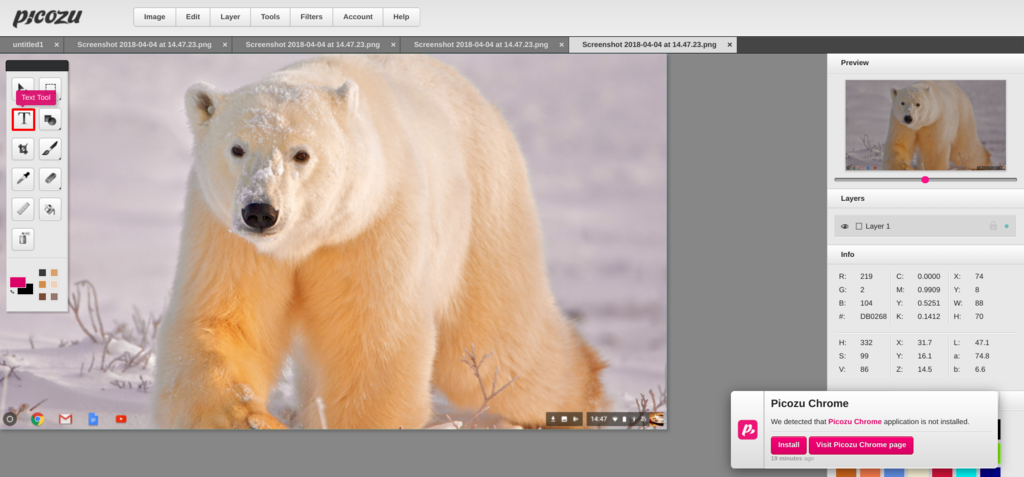The height and width of the screenshot is (477, 1024).
Task: Click the Picozu logo
Action: tap(47, 17)
